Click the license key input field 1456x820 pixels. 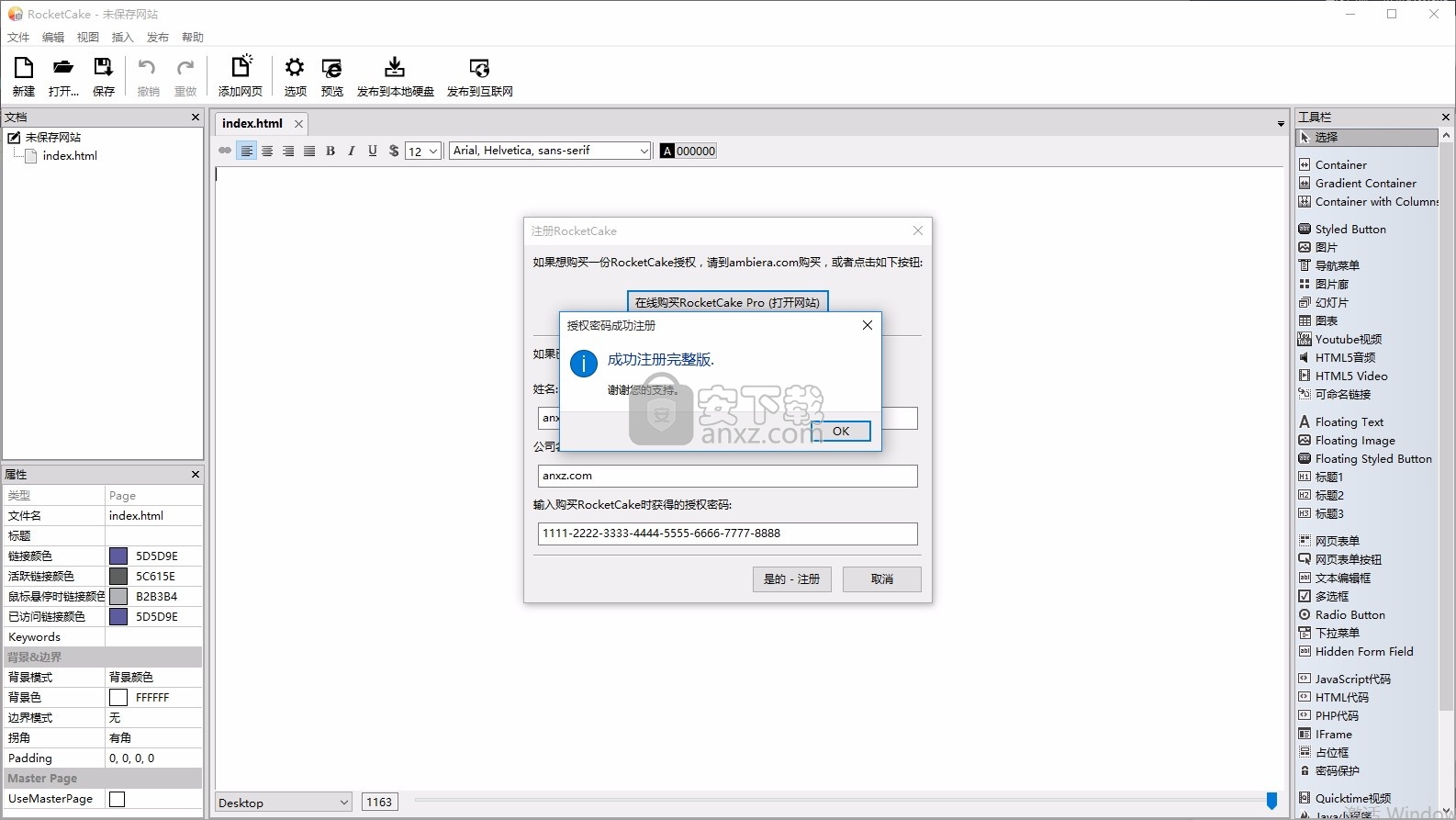[x=727, y=533]
